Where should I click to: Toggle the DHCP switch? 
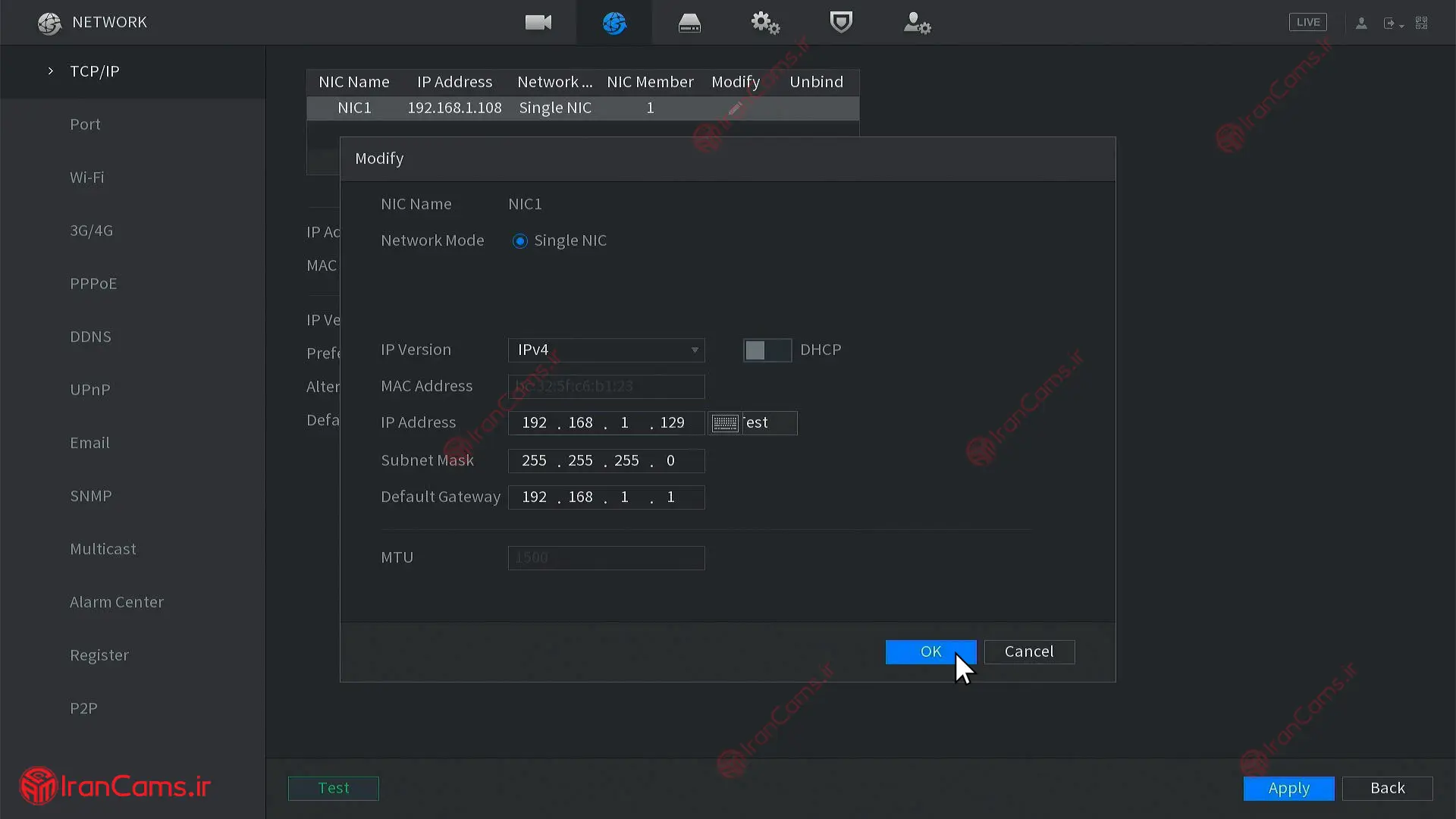pyautogui.click(x=767, y=350)
